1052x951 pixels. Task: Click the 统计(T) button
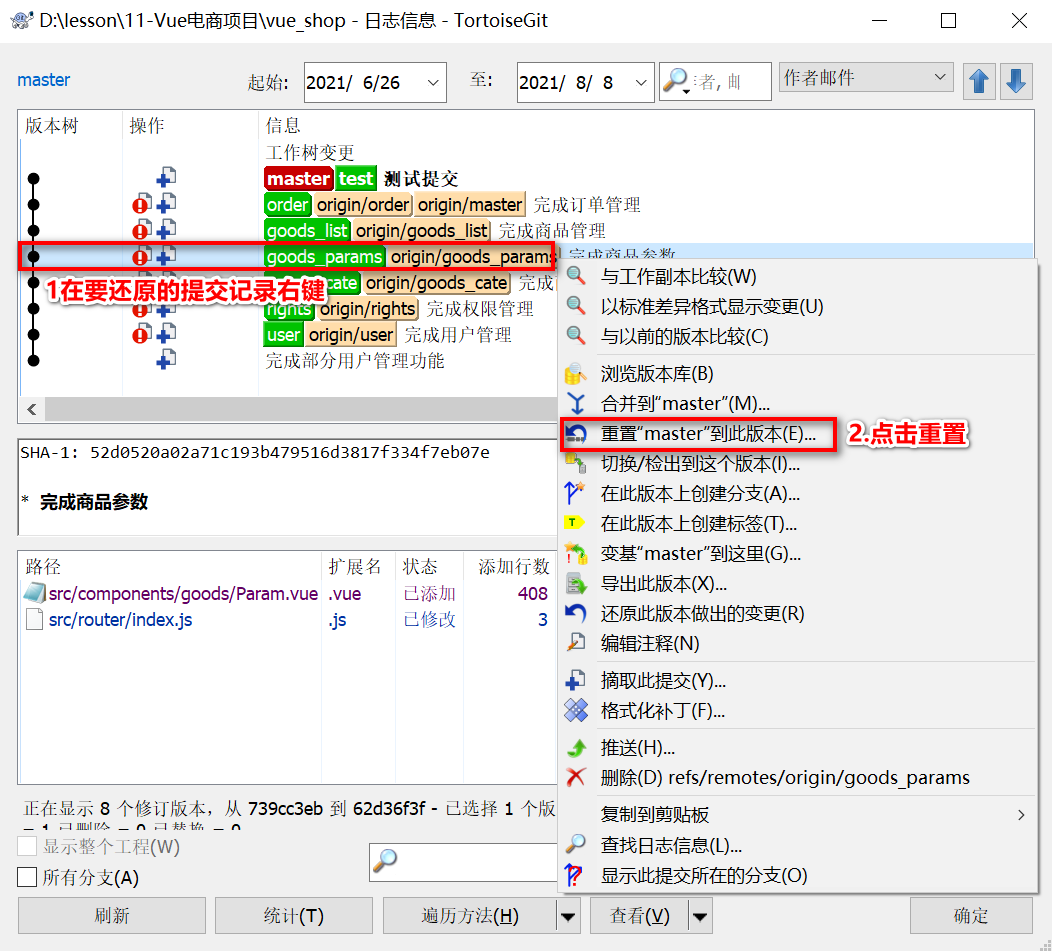[x=294, y=916]
